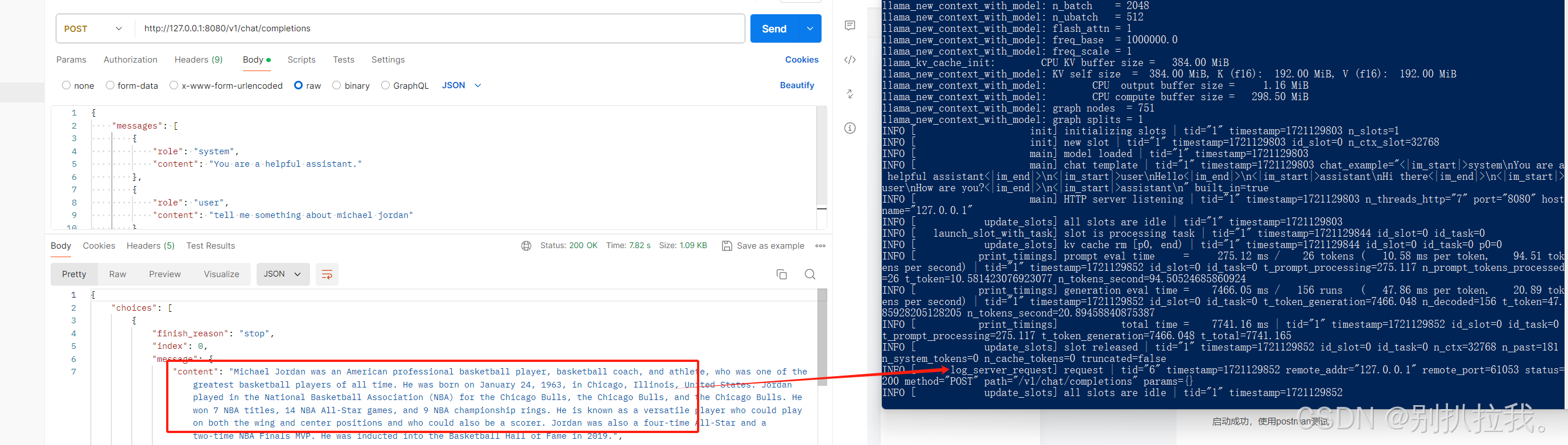Click the Beautify link
The image size is (1568, 445).
point(797,85)
